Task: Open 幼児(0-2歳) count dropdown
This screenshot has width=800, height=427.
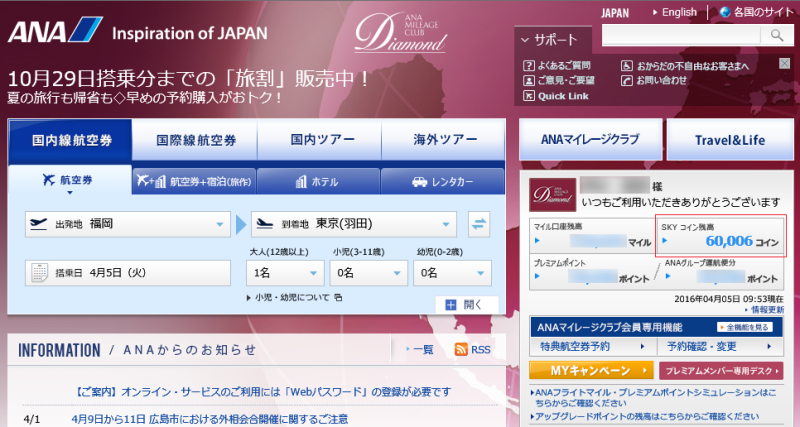Action: [453, 273]
